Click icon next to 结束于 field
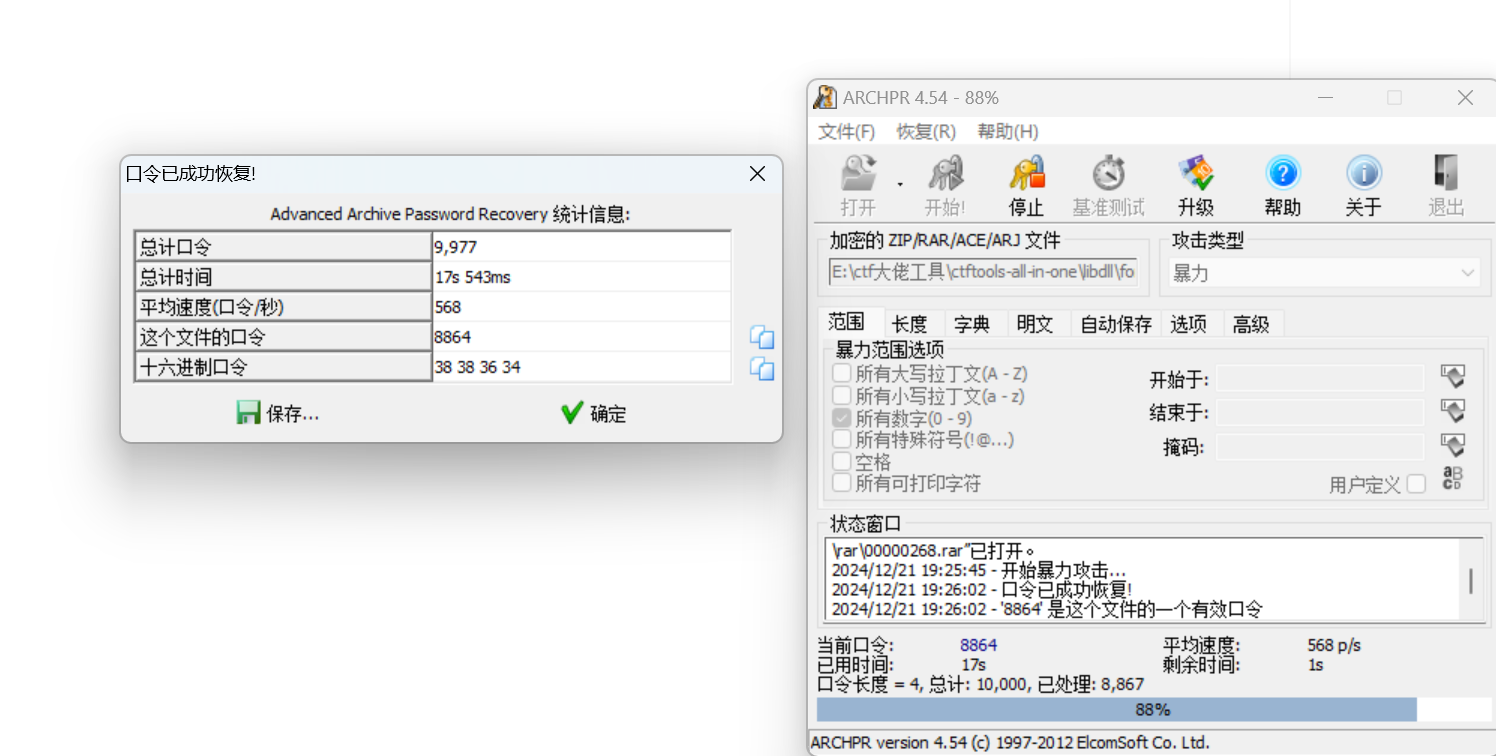This screenshot has width=1496, height=756. 1453,411
